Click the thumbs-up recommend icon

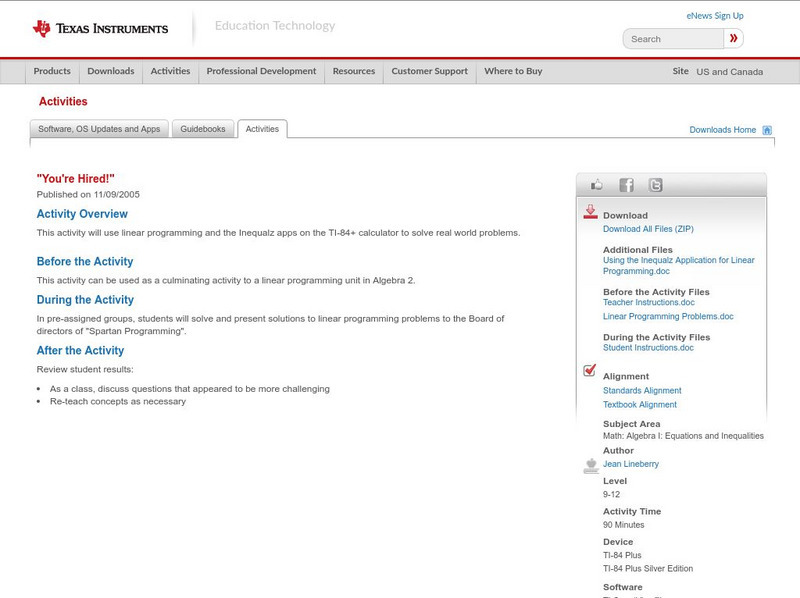click(597, 184)
